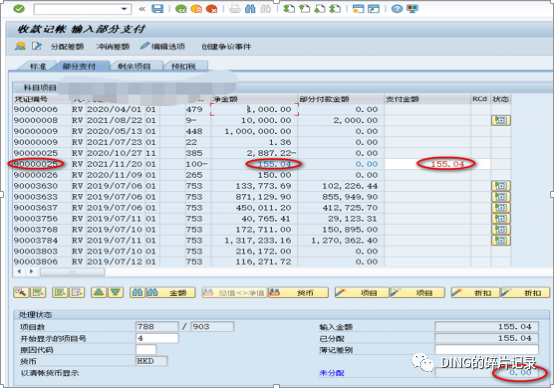This screenshot has height=388, width=554.
Task: Click the 编辑选项 pencil button
Action: (x=163, y=46)
